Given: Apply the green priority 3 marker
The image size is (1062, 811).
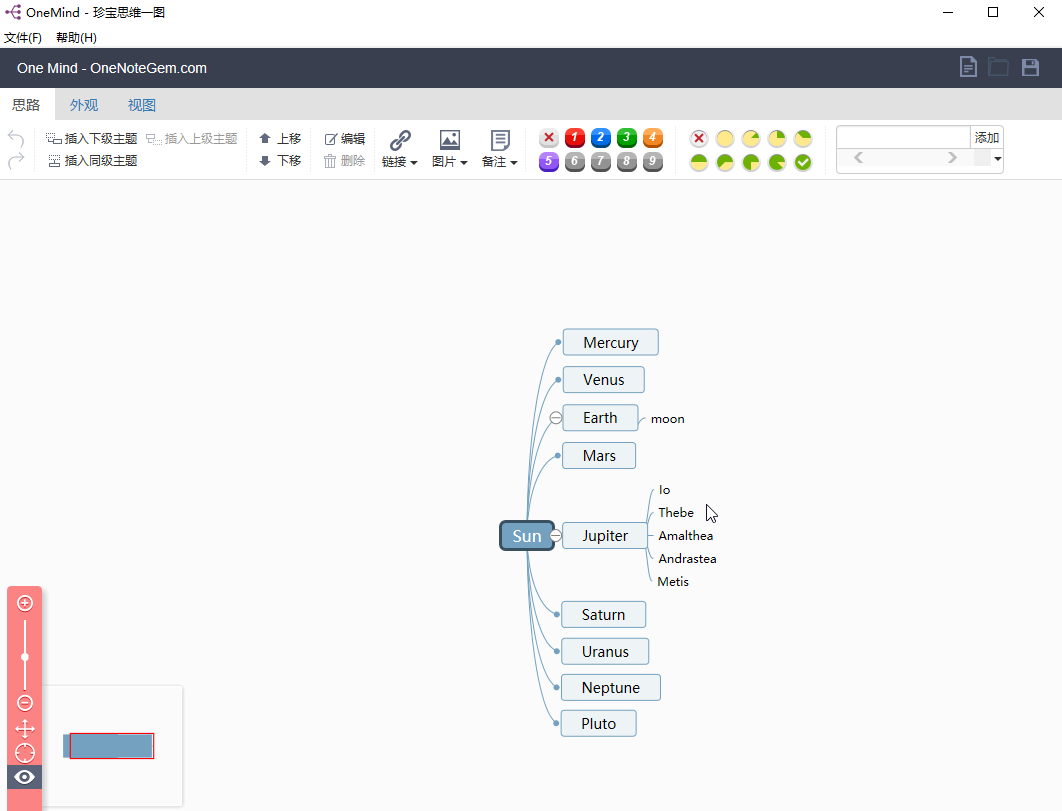Looking at the screenshot, I should (626, 138).
